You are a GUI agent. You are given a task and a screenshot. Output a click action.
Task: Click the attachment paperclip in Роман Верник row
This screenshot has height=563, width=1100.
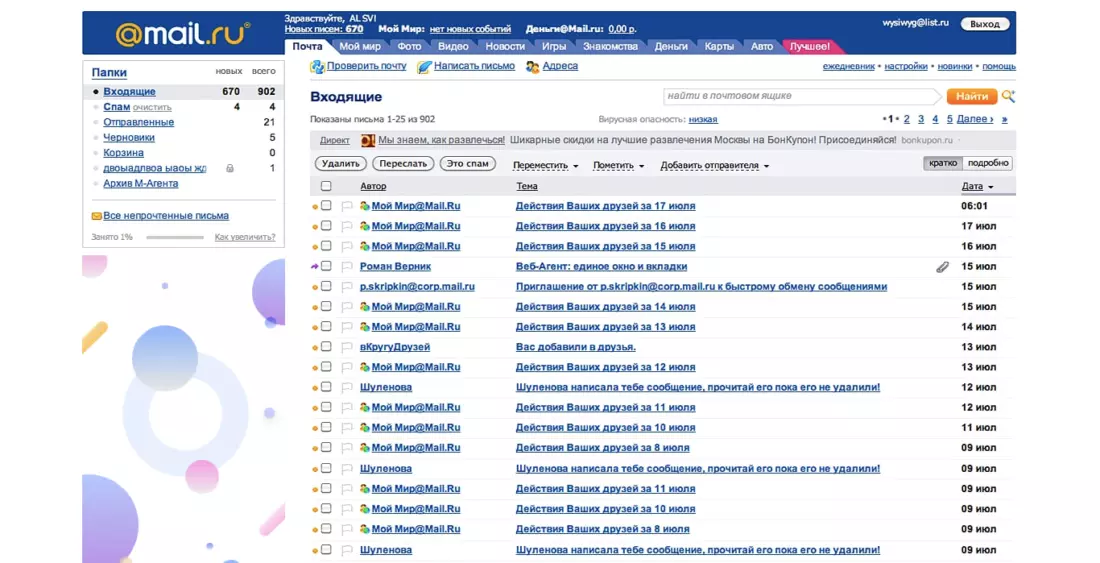[942, 267]
